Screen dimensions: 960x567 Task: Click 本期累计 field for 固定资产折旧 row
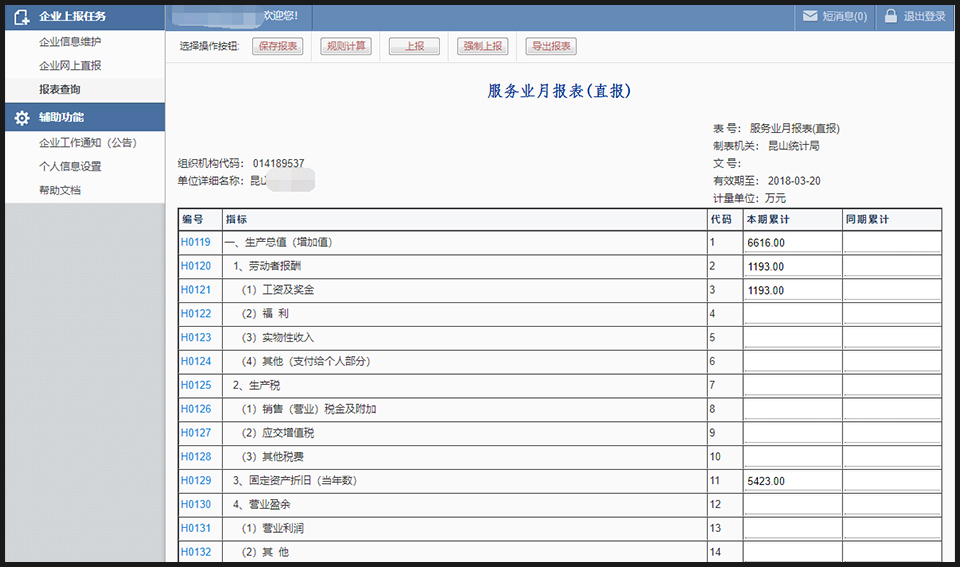pos(792,481)
